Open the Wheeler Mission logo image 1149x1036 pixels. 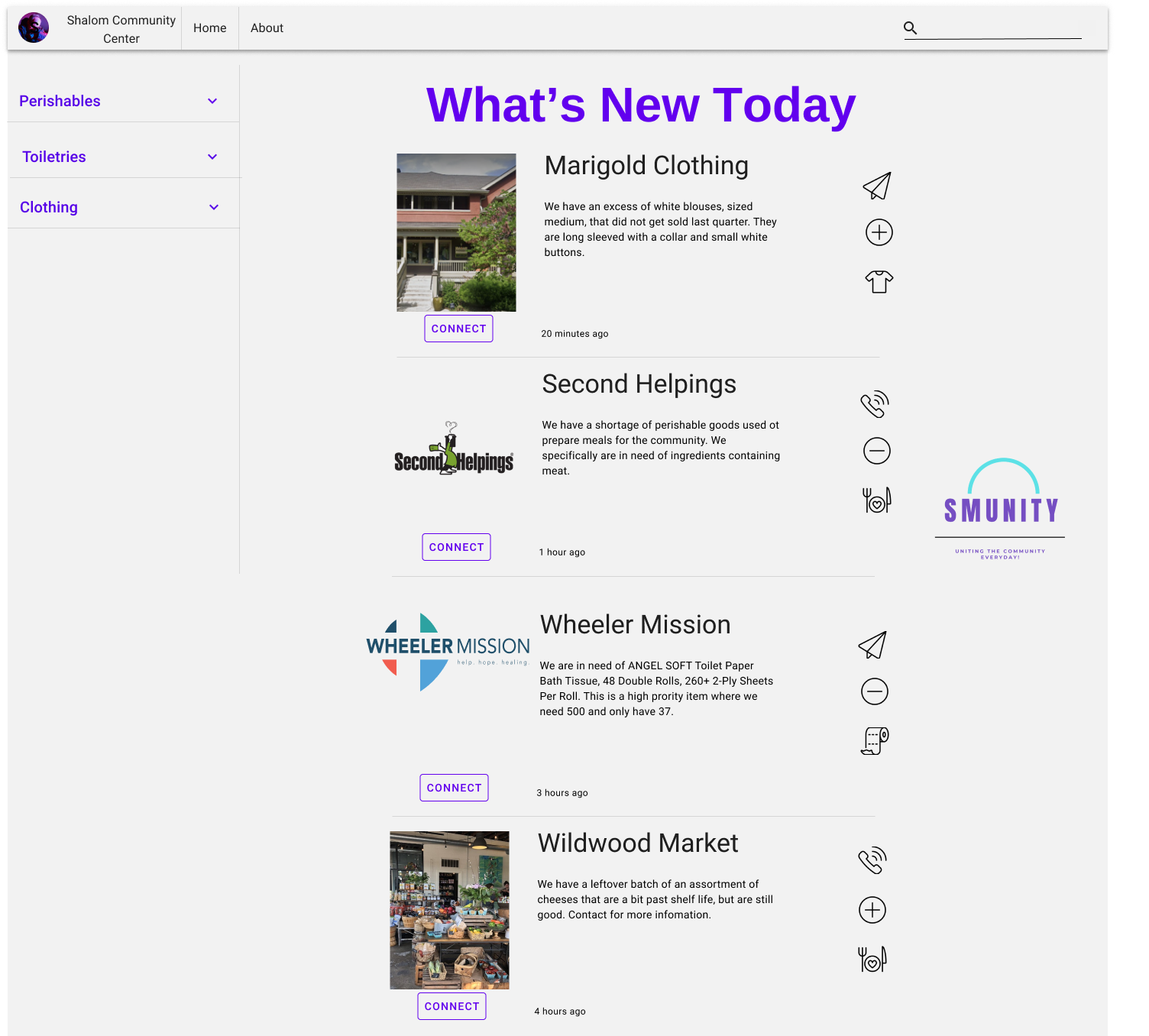(448, 652)
